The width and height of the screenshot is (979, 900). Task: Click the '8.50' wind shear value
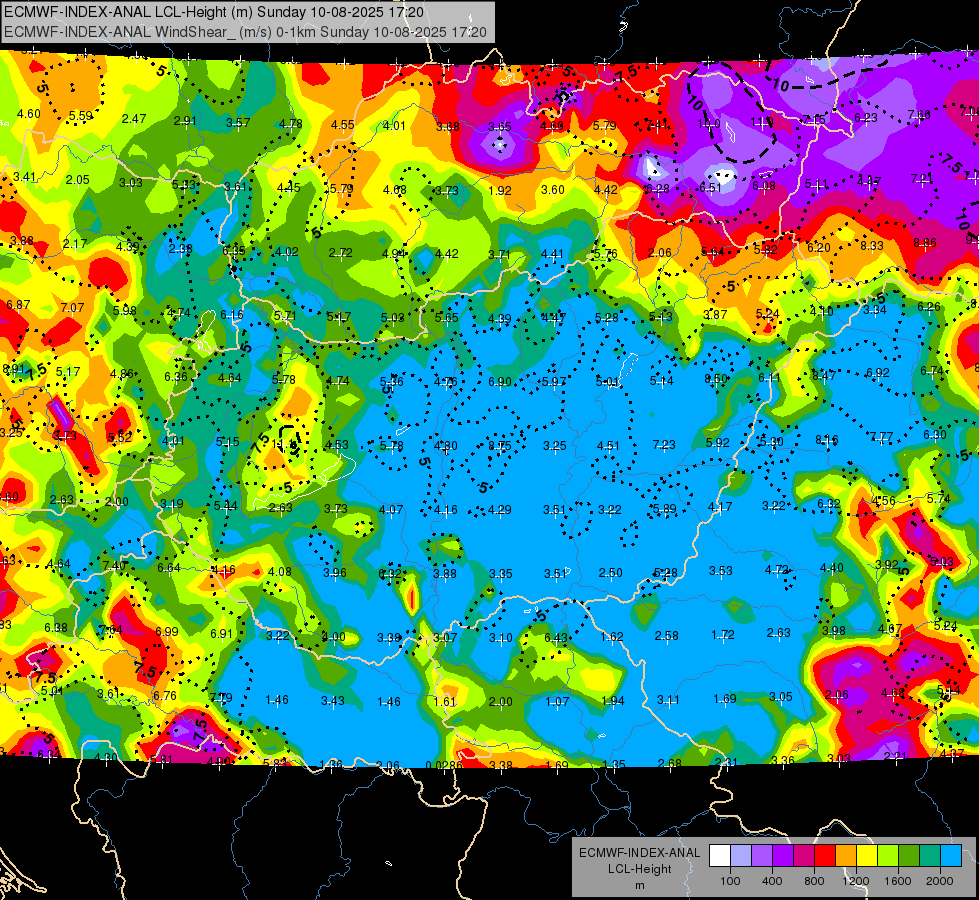click(x=716, y=378)
